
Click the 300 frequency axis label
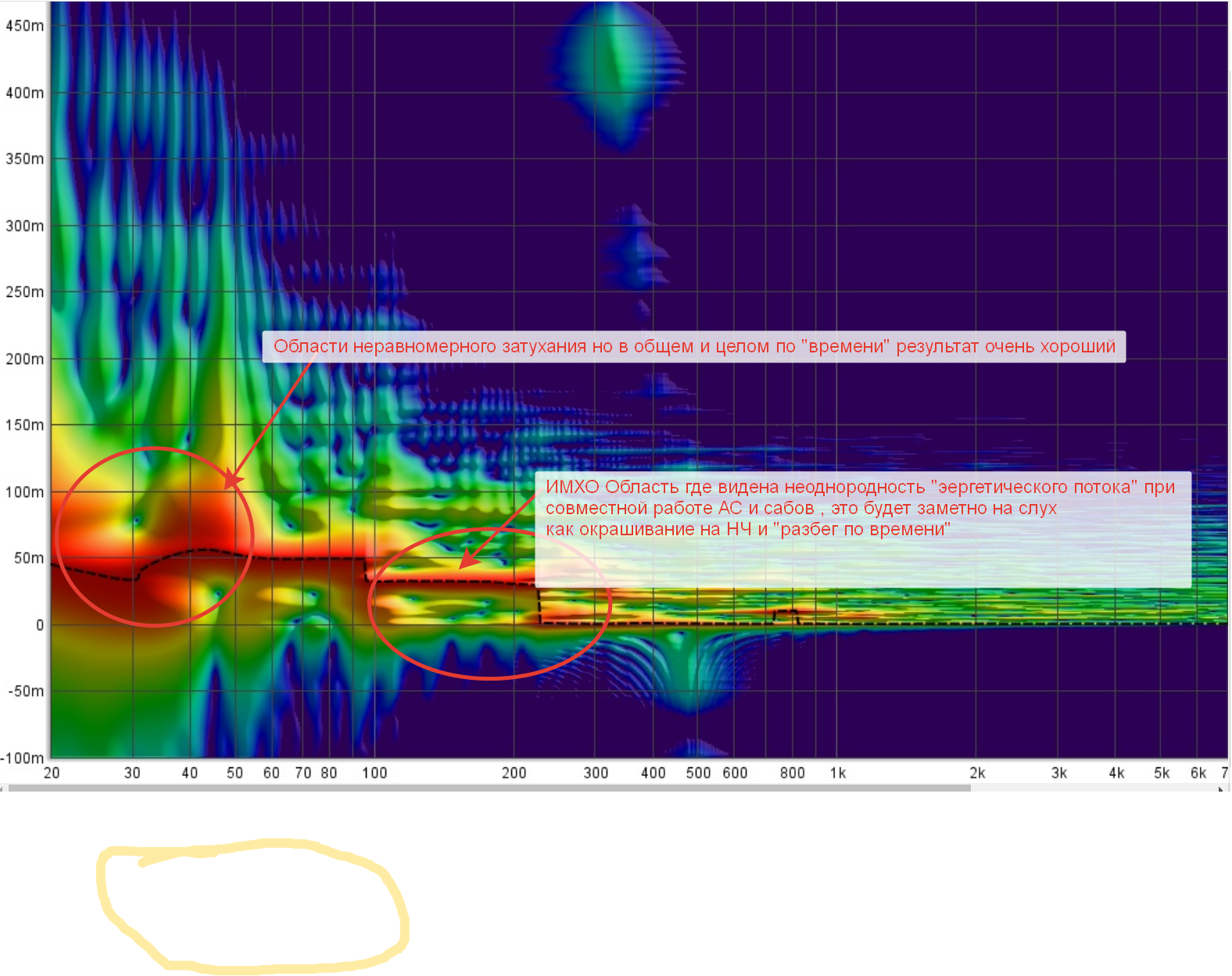[596, 773]
